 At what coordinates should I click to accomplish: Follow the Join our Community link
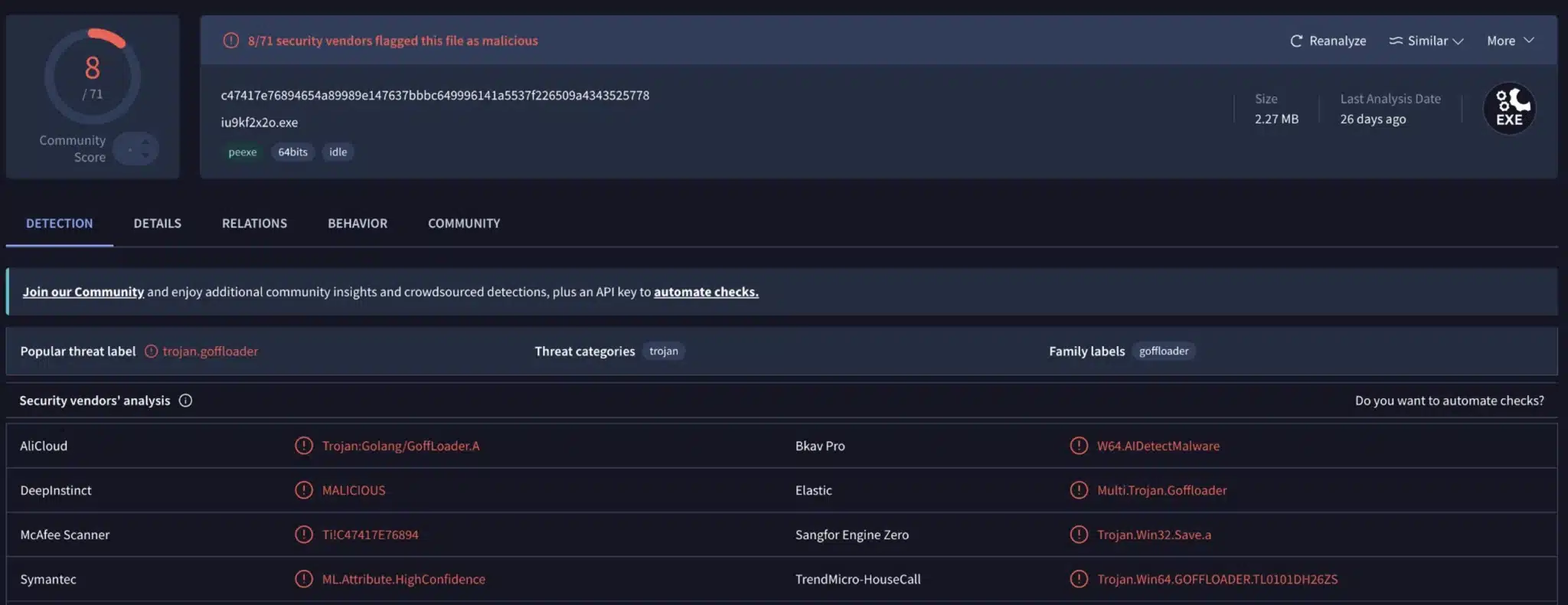click(x=83, y=292)
